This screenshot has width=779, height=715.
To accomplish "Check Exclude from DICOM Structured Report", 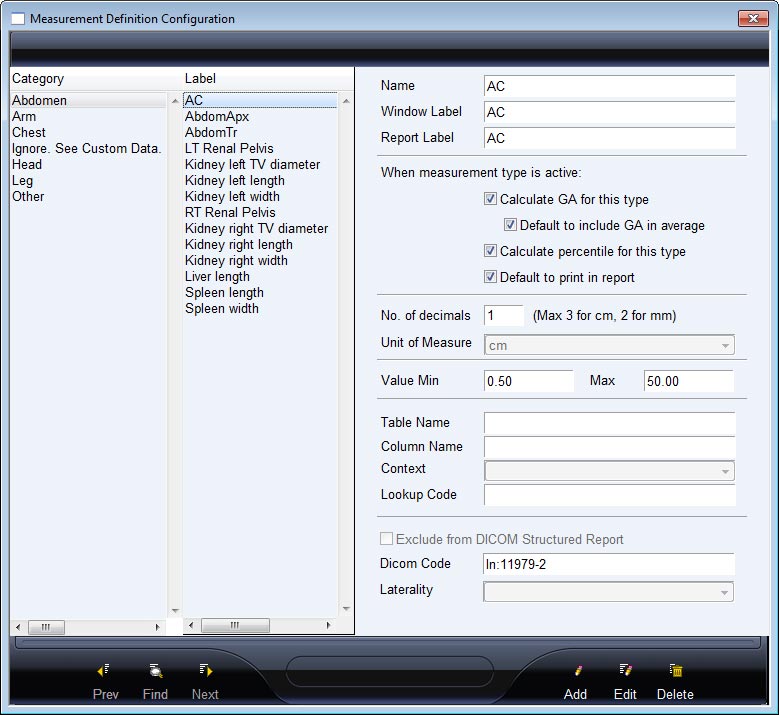I will coord(386,539).
